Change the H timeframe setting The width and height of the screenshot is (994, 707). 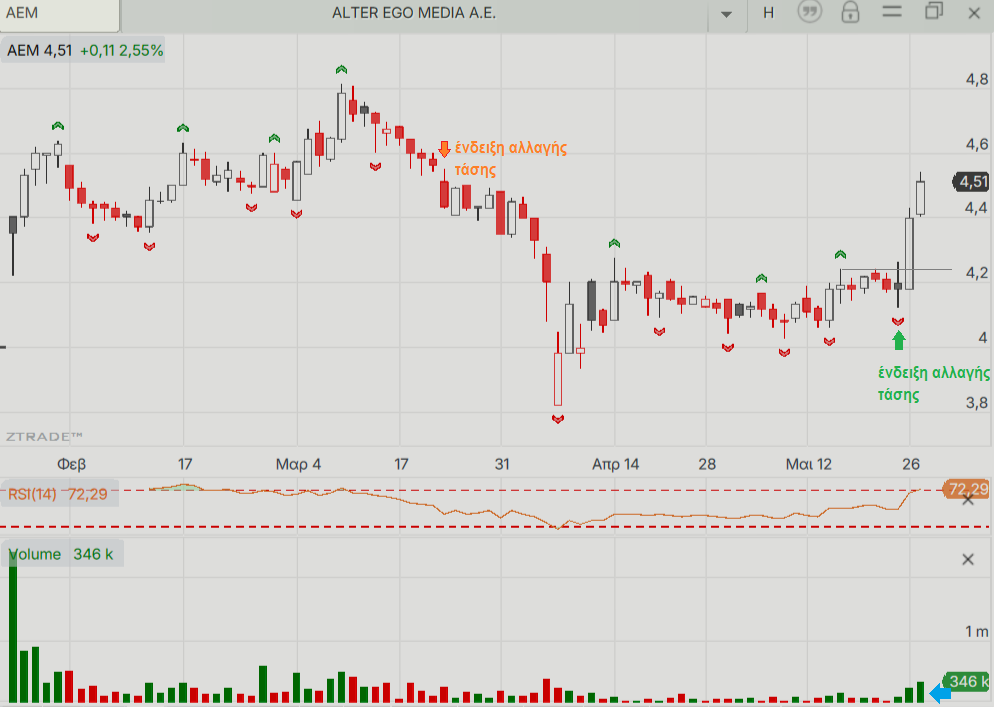tap(768, 13)
